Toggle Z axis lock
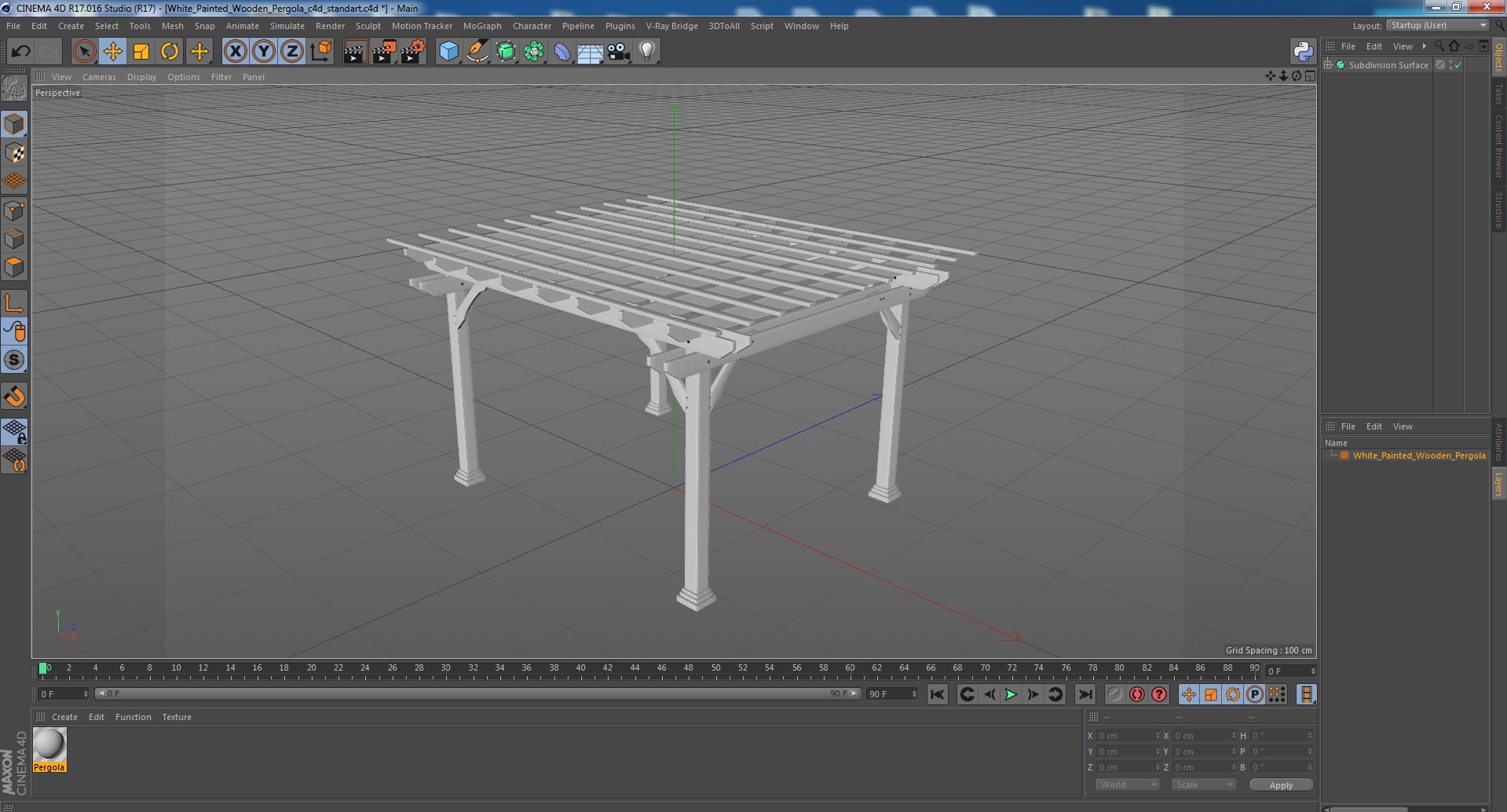This screenshot has height=812, width=1507. 292,52
